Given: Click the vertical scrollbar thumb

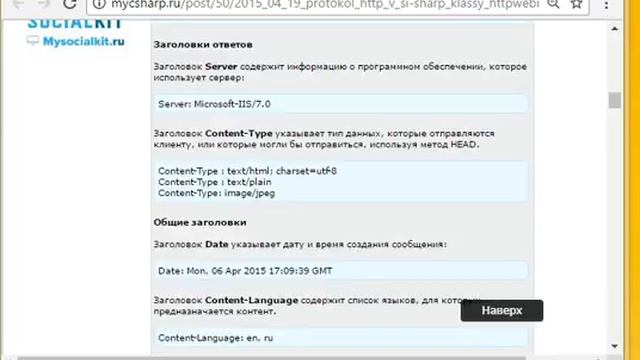Looking at the screenshot, I should tap(615, 100).
